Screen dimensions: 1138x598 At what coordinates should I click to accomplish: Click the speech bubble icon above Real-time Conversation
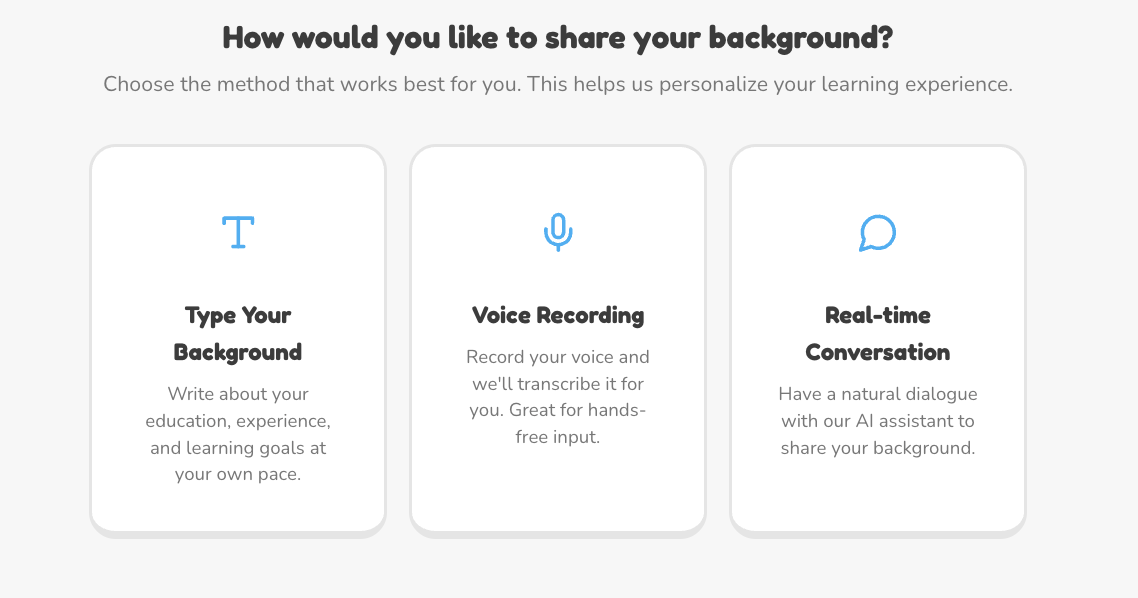pyautogui.click(x=877, y=231)
